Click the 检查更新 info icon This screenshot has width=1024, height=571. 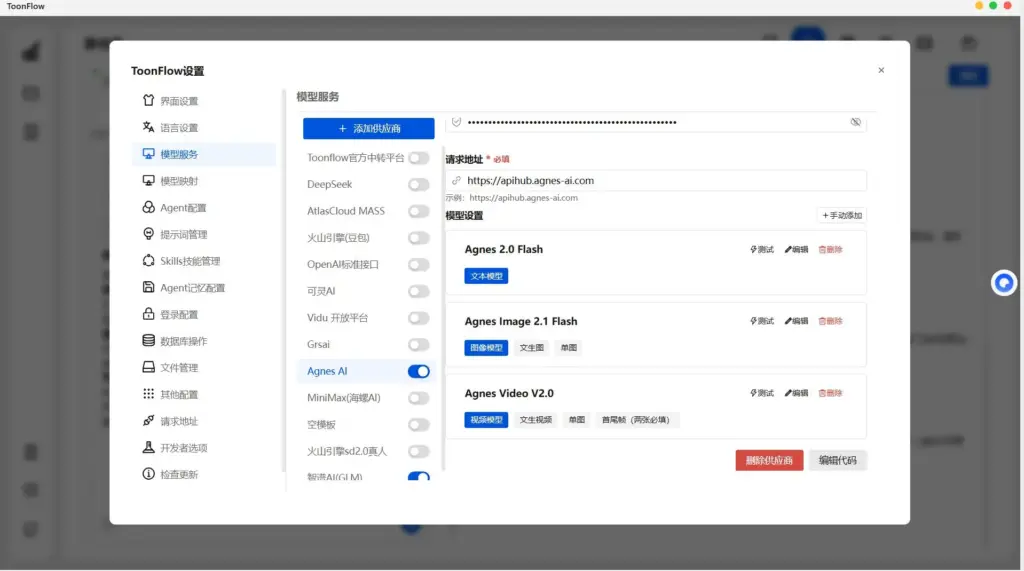[x=148, y=474]
